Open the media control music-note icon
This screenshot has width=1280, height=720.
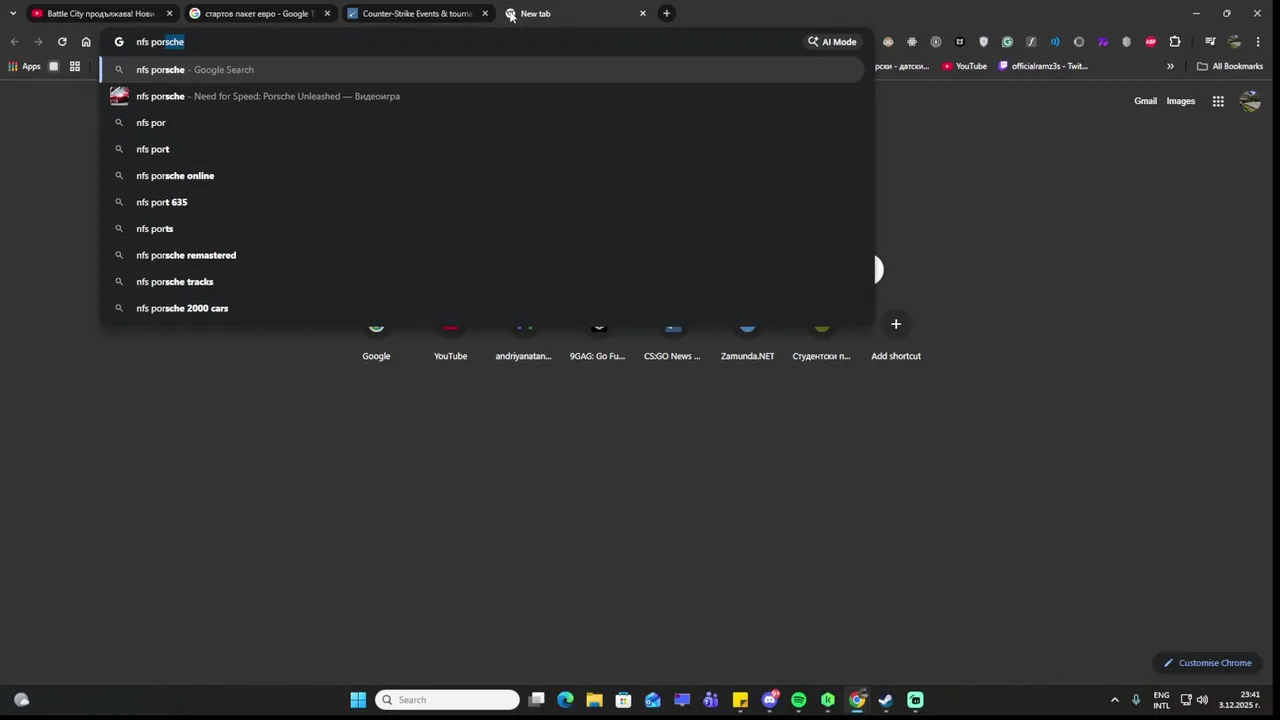pyautogui.click(x=1210, y=42)
